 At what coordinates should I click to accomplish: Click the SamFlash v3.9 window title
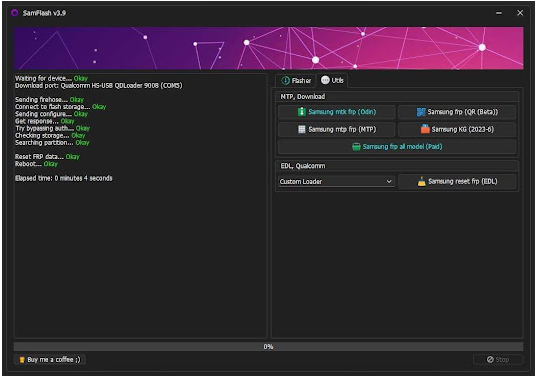pyautogui.click(x=44, y=13)
